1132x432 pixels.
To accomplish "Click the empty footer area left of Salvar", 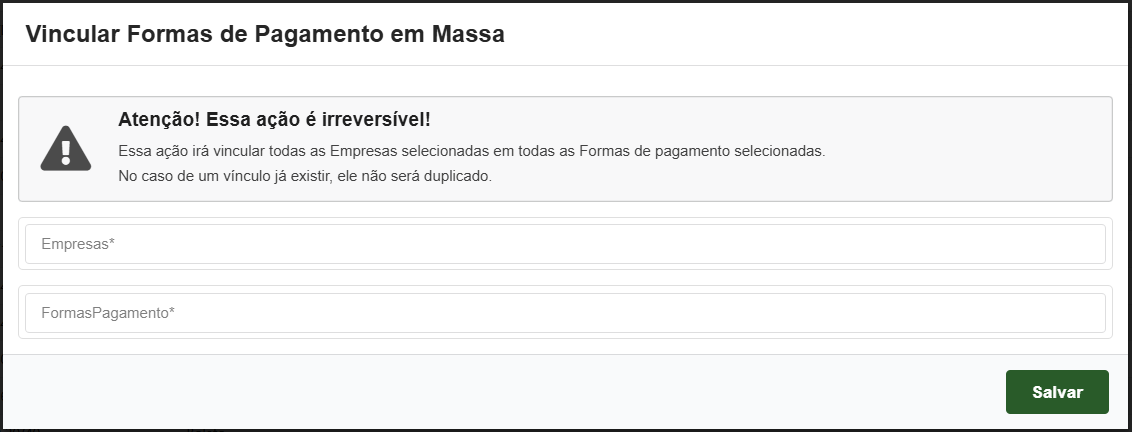I will [x=500, y=392].
